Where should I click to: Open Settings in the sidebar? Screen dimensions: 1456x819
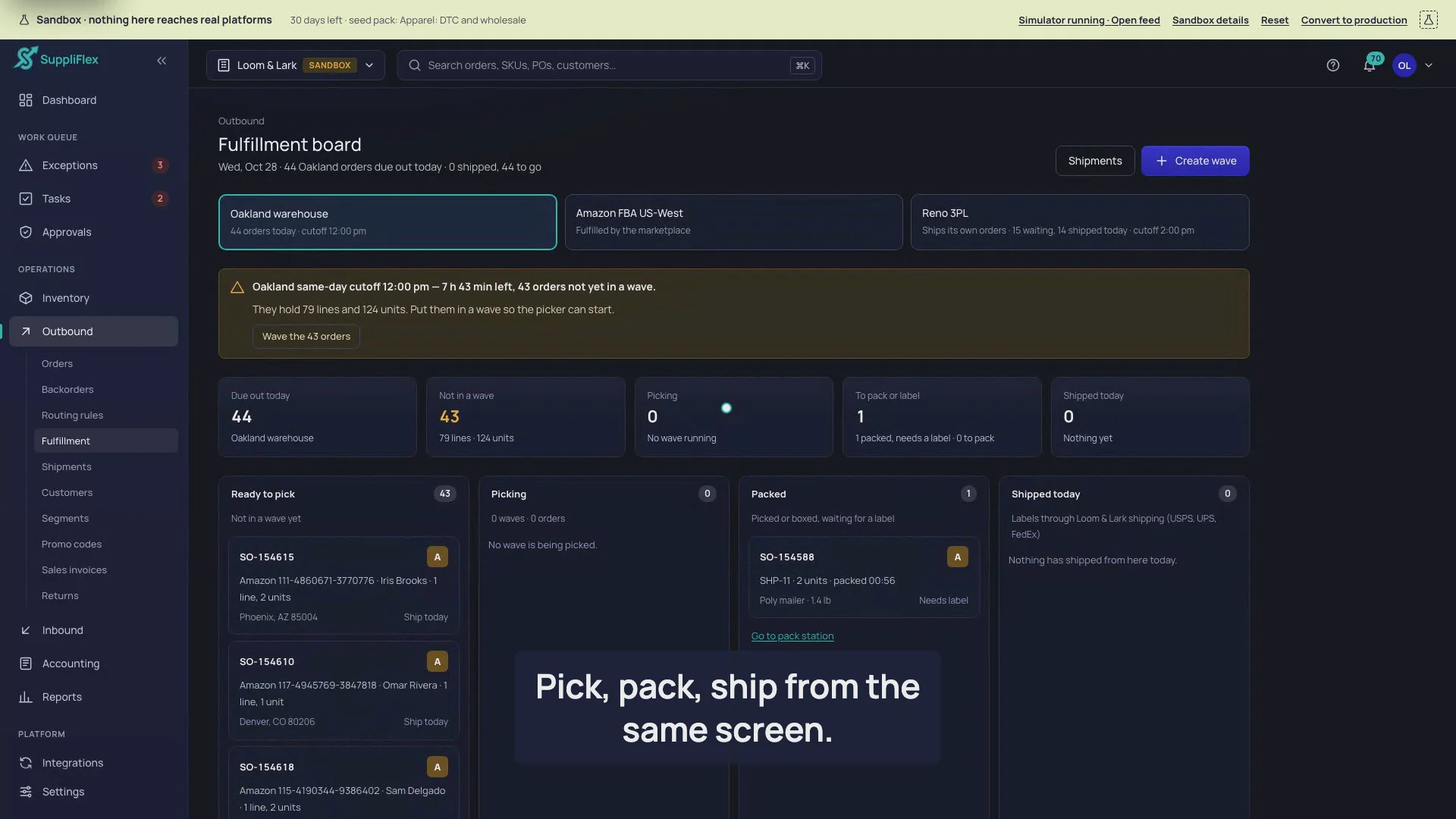94,792
